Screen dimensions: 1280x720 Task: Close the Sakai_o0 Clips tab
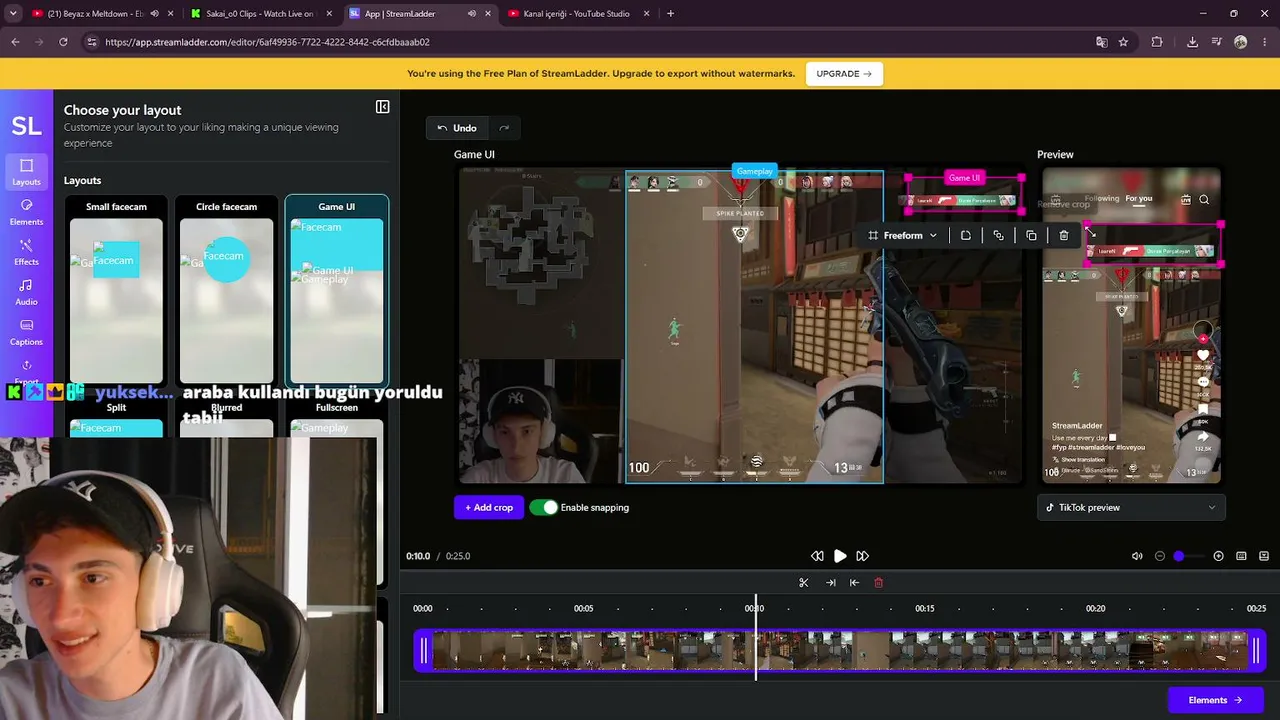point(329,14)
